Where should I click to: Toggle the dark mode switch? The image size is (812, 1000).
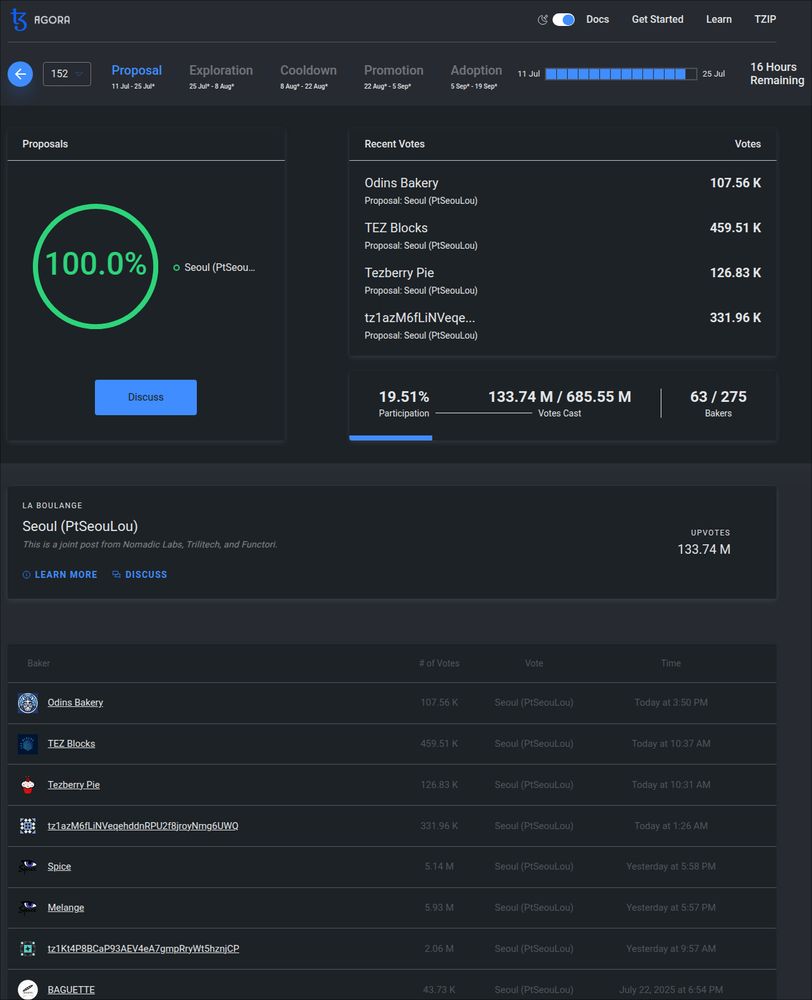tap(563, 20)
